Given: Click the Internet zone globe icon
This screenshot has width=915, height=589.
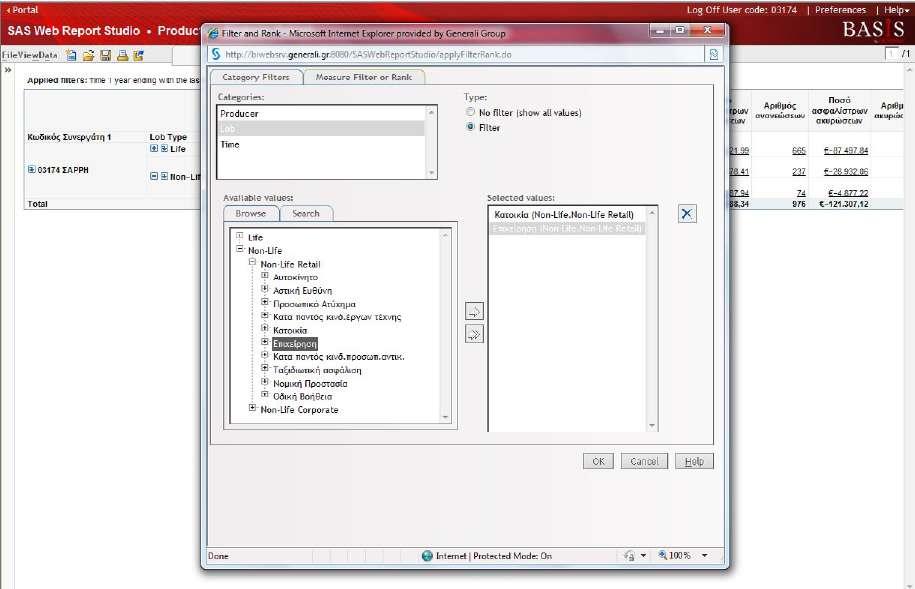Looking at the screenshot, I should (x=427, y=556).
